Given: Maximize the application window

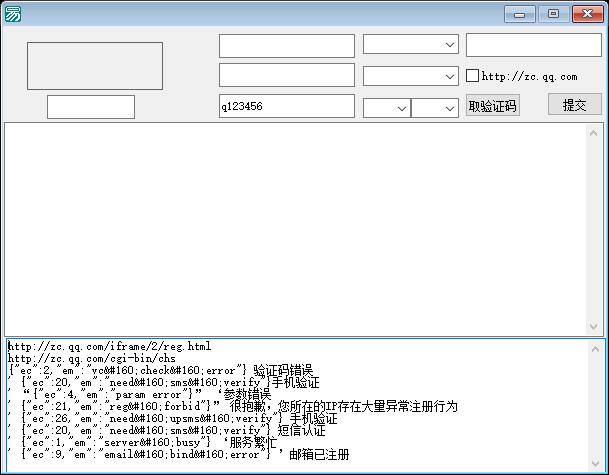Looking at the screenshot, I should [552, 13].
